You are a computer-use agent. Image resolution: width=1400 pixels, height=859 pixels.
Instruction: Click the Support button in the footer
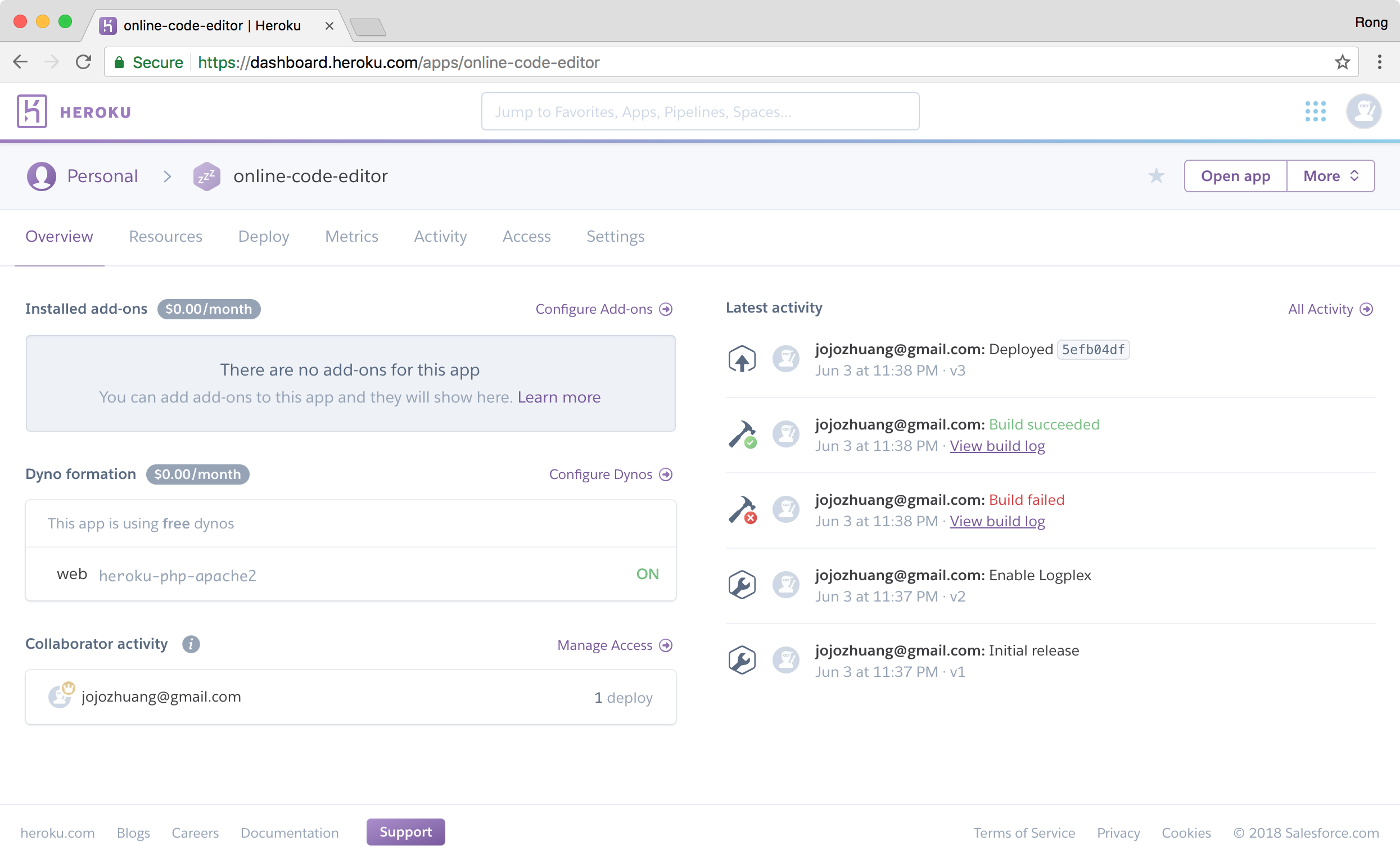[x=406, y=831]
